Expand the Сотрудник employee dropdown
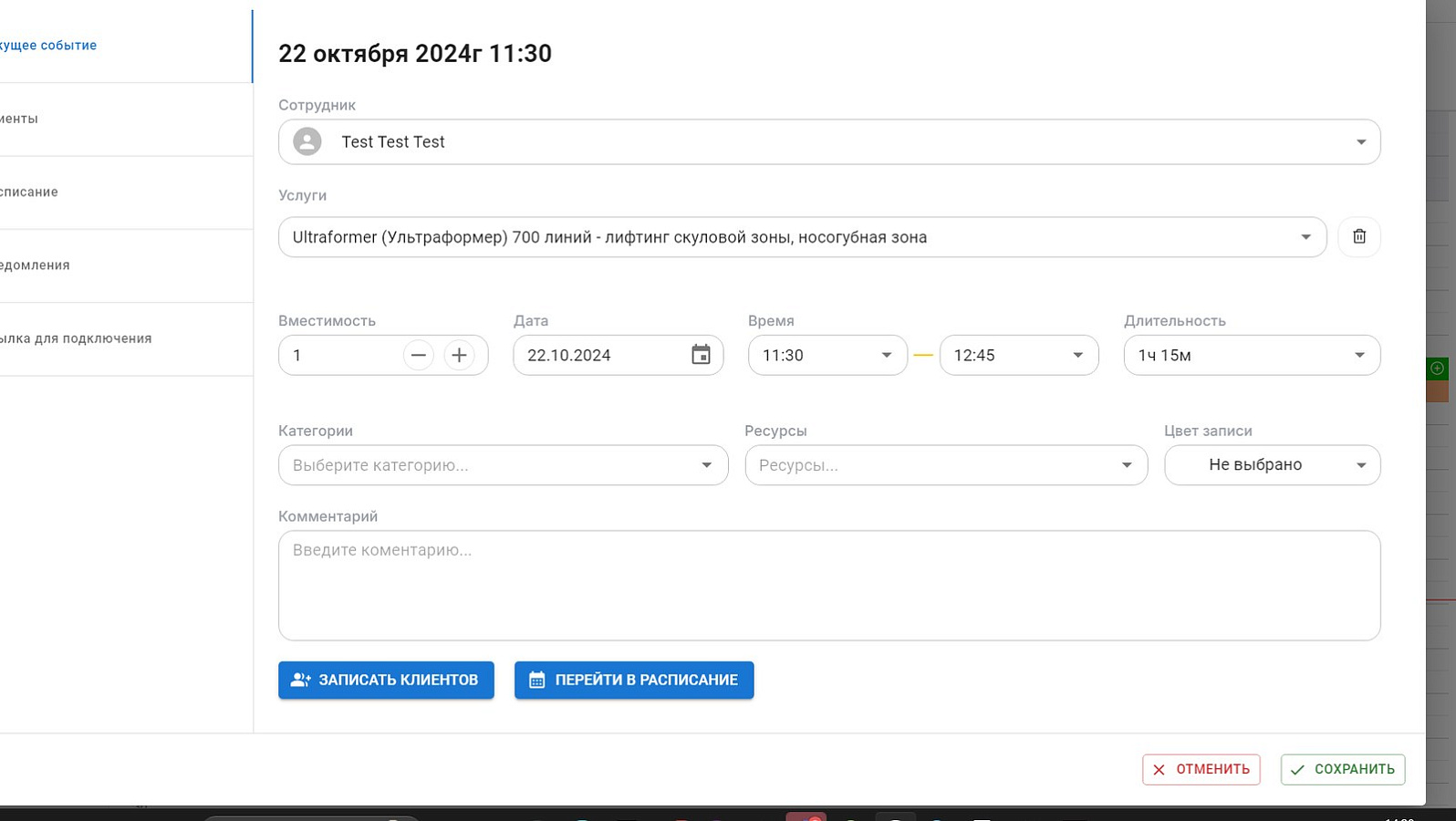Image resolution: width=1456 pixels, height=821 pixels. tap(829, 141)
